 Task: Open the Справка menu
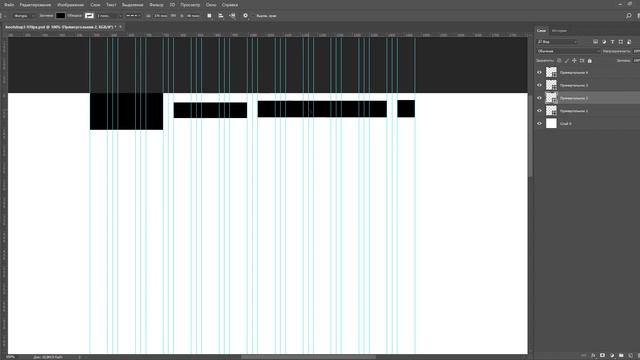click(230, 5)
